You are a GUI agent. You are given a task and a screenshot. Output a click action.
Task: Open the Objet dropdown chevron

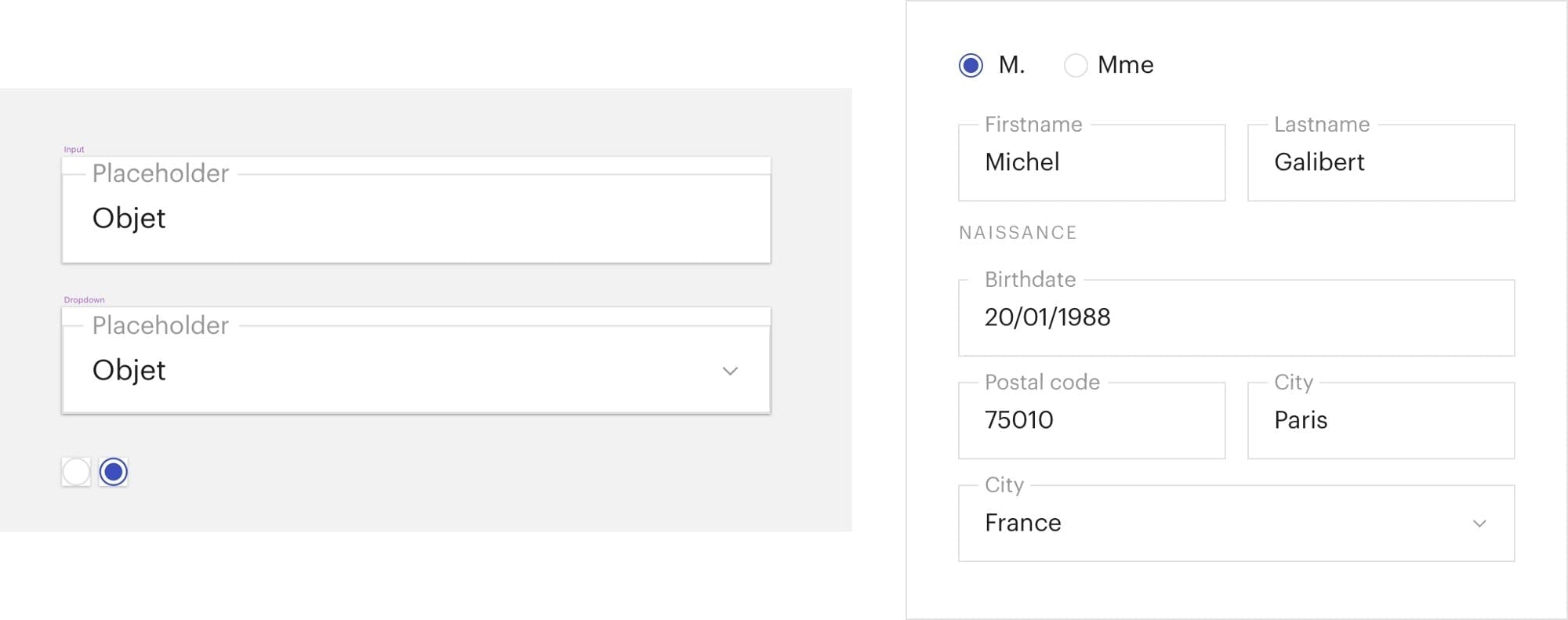pos(730,371)
